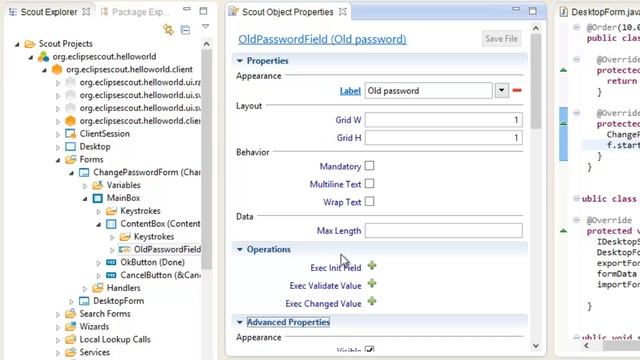The height and width of the screenshot is (360, 640).
Task: Close the Scout Object Properties tab
Action: click(x=342, y=12)
